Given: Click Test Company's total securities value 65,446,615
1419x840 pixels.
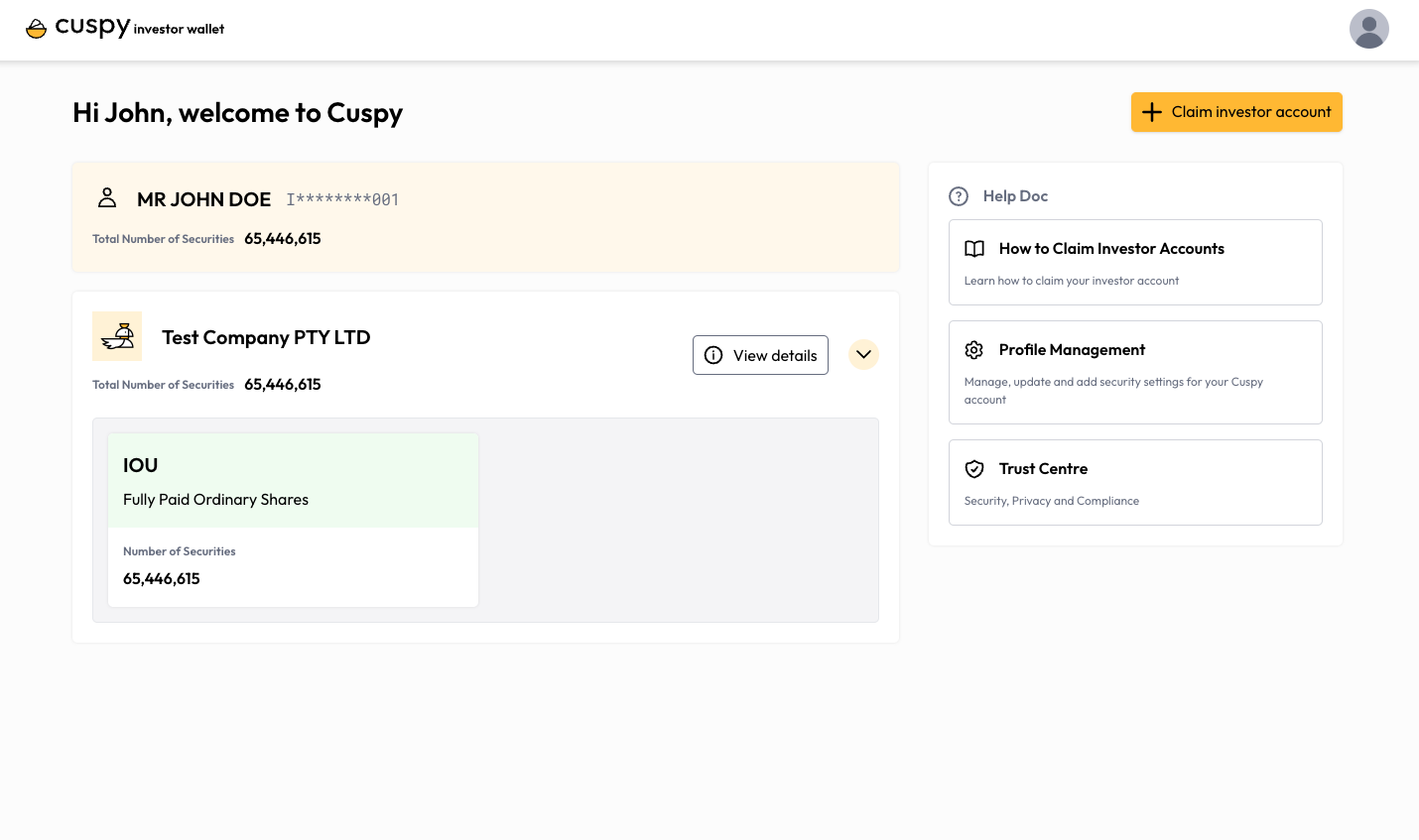Looking at the screenshot, I should point(283,385).
